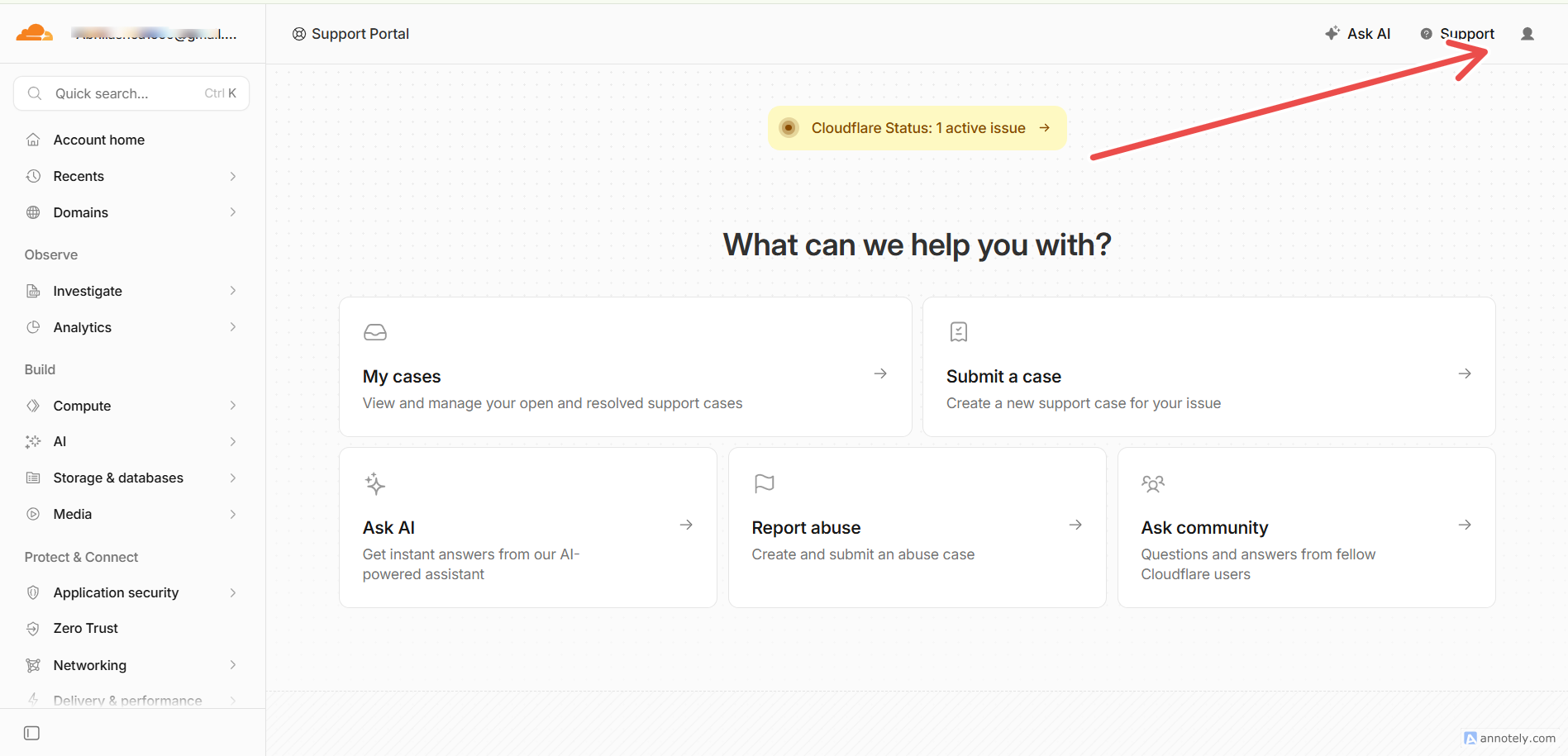Open the Ask community card title
The image size is (1568, 756).
pyautogui.click(x=1204, y=528)
